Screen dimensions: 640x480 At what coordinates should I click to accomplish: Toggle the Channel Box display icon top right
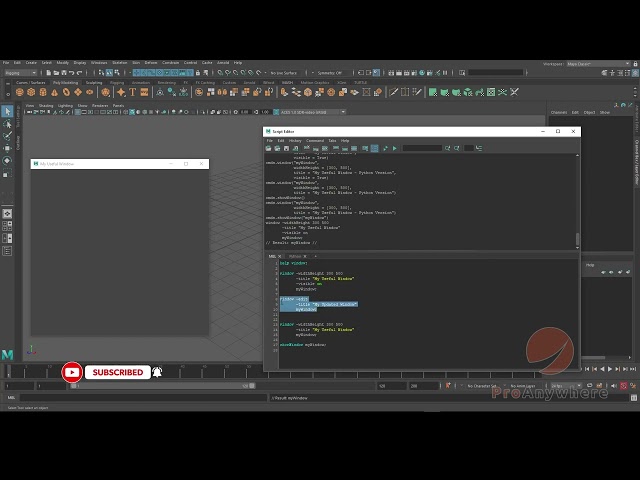point(636,73)
